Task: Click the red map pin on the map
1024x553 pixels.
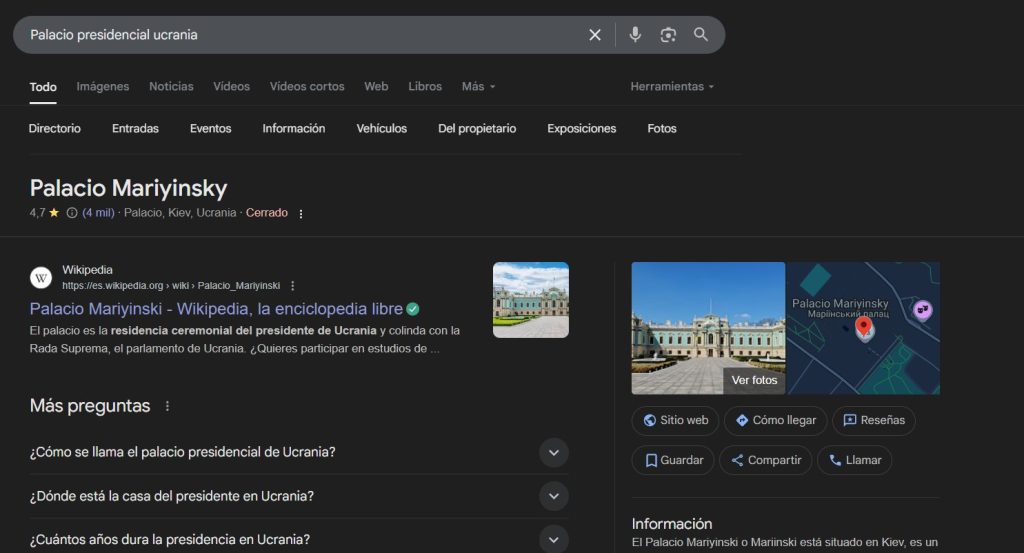Action: tap(863, 327)
